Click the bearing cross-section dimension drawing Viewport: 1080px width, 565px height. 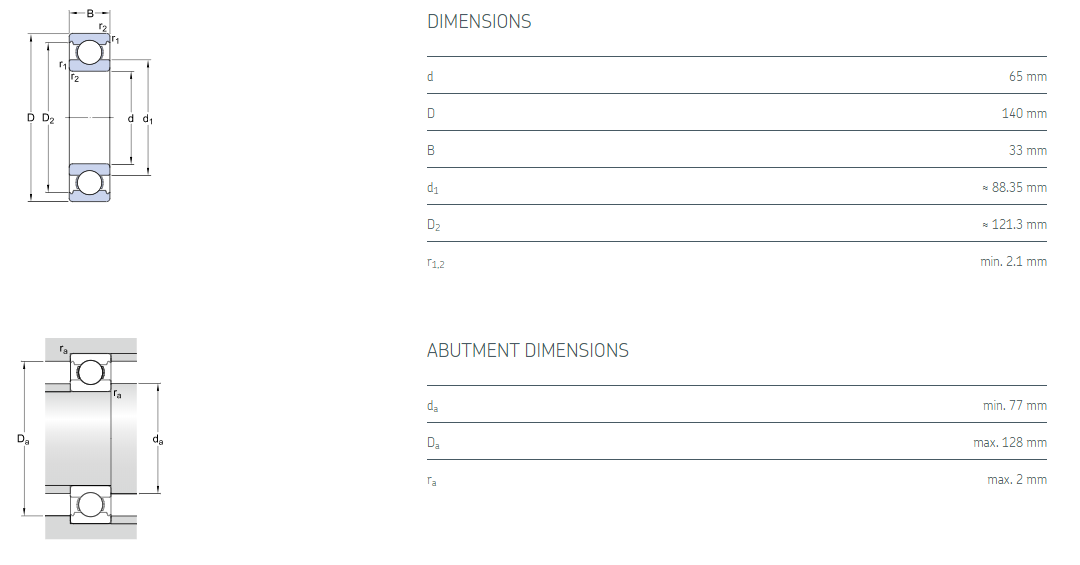(90, 110)
